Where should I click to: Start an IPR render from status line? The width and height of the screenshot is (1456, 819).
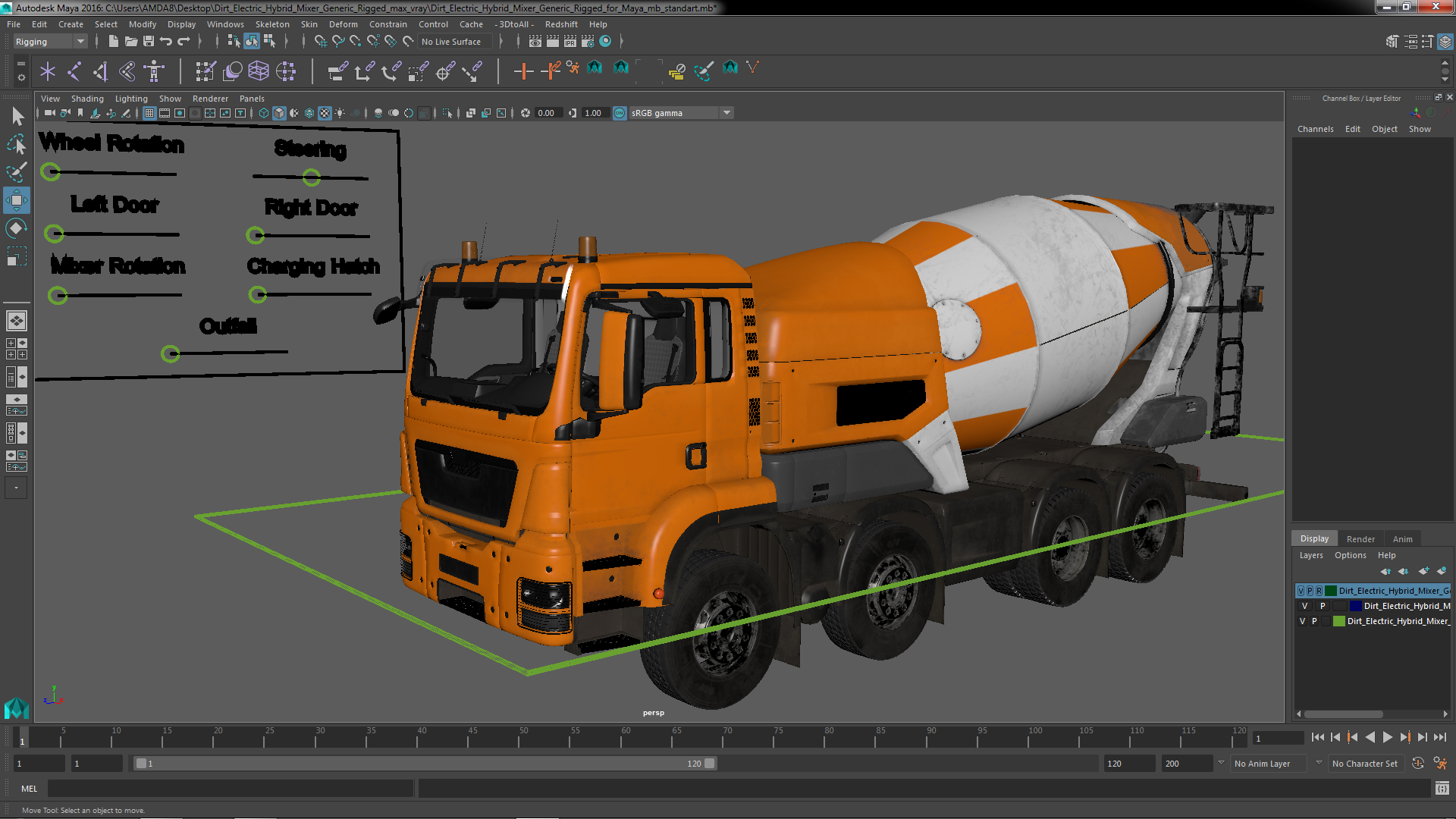click(x=570, y=41)
